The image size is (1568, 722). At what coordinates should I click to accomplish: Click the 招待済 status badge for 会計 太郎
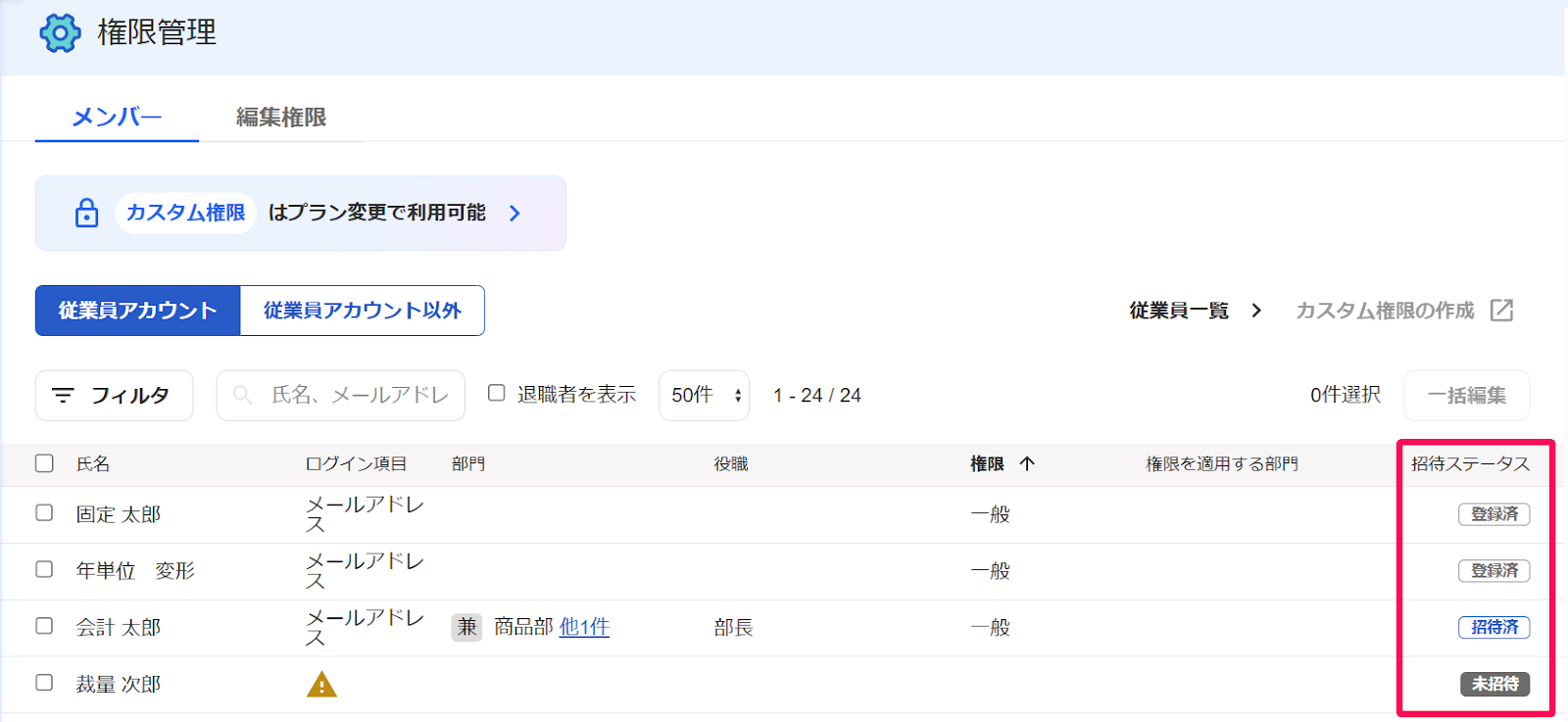tap(1494, 627)
